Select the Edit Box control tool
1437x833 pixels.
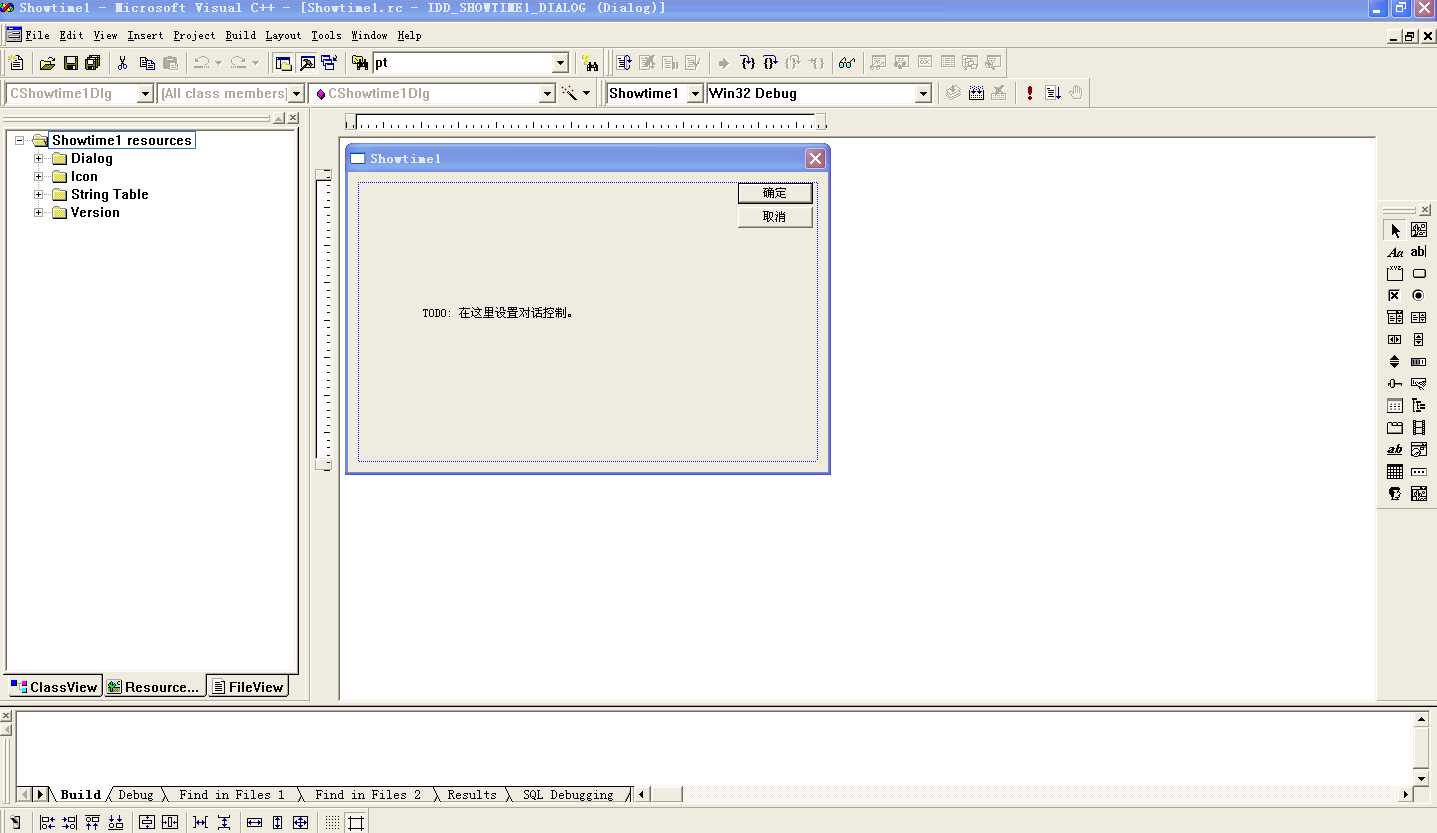coord(1419,252)
